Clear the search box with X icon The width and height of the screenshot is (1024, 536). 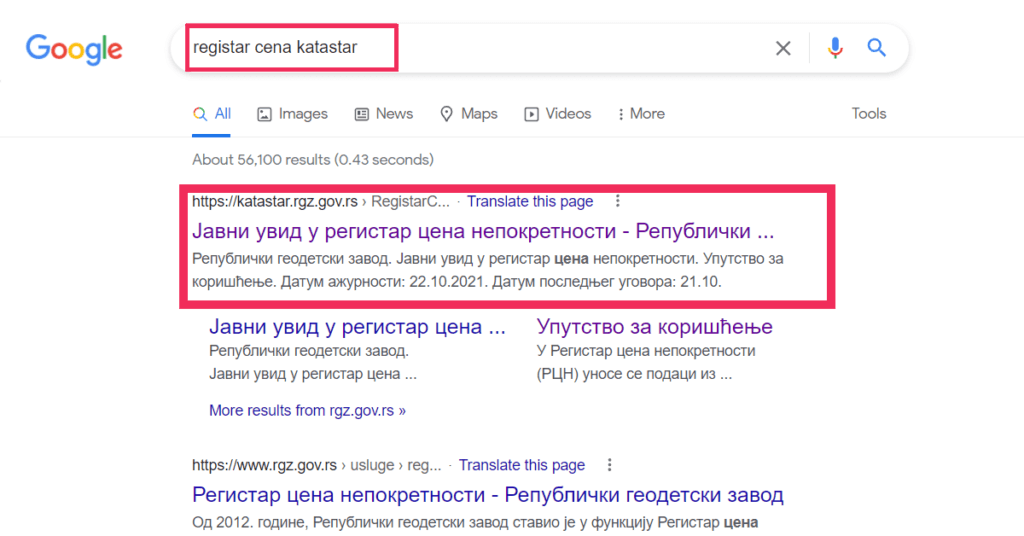tap(783, 48)
